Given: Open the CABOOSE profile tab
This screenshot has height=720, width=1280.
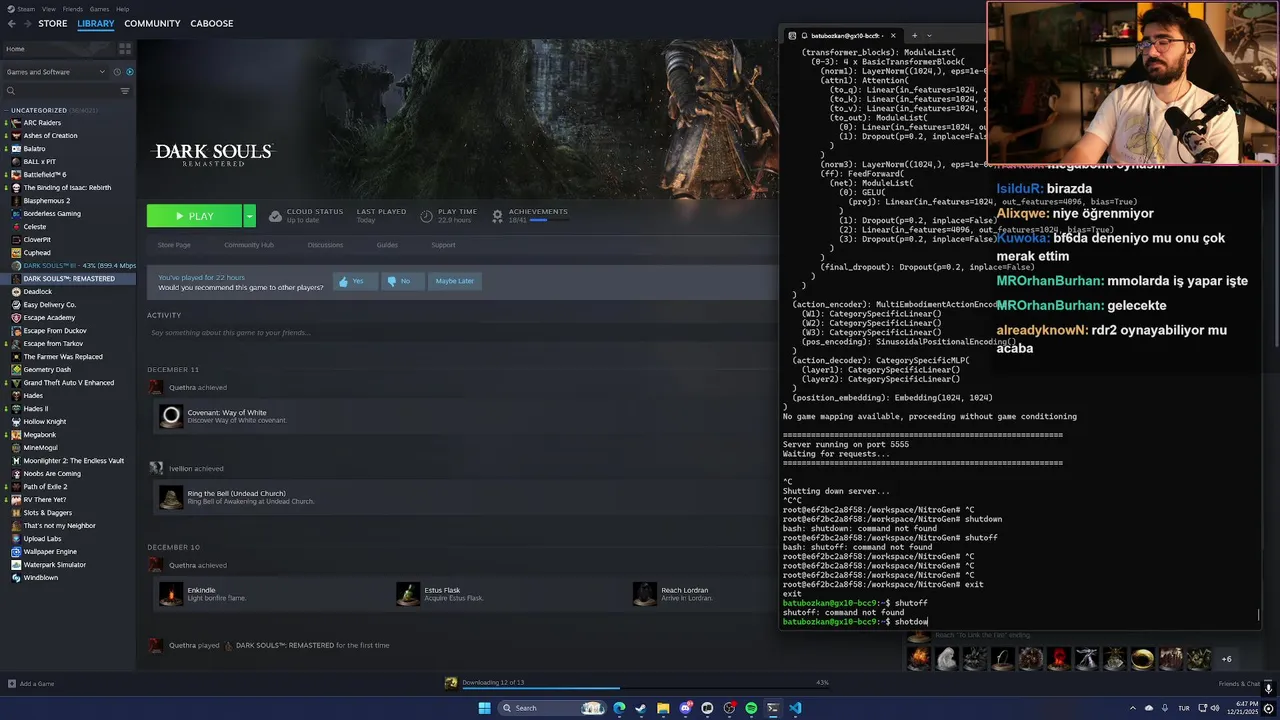Looking at the screenshot, I should coord(212,23).
